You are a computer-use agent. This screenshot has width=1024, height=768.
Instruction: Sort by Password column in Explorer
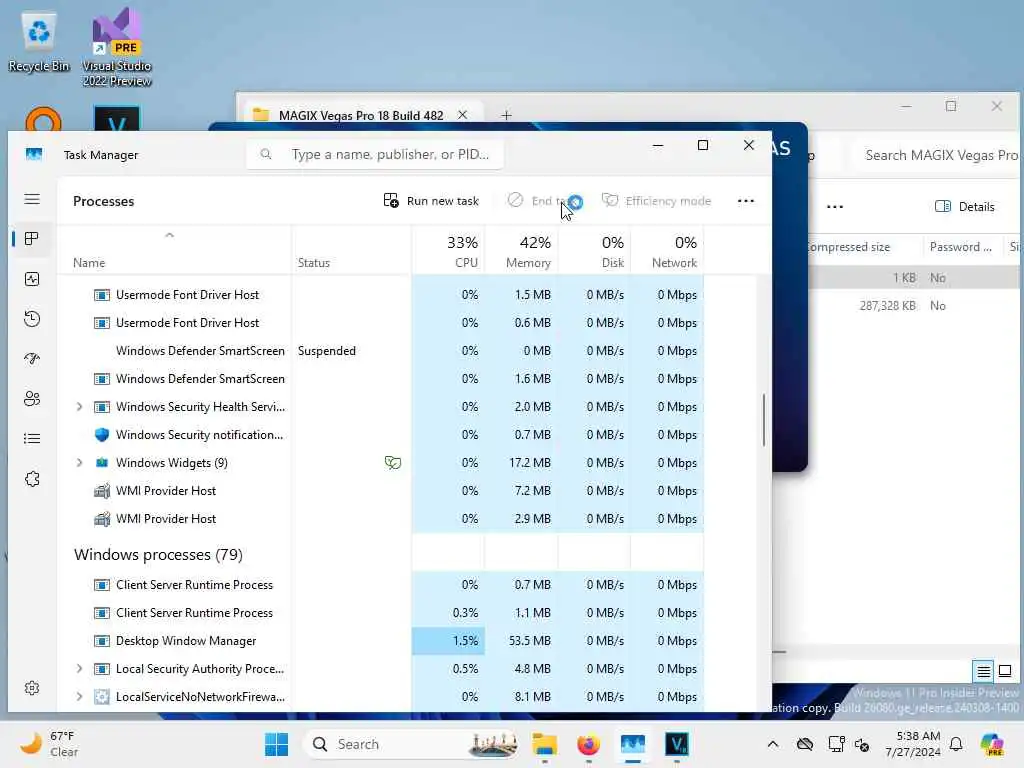tap(960, 247)
